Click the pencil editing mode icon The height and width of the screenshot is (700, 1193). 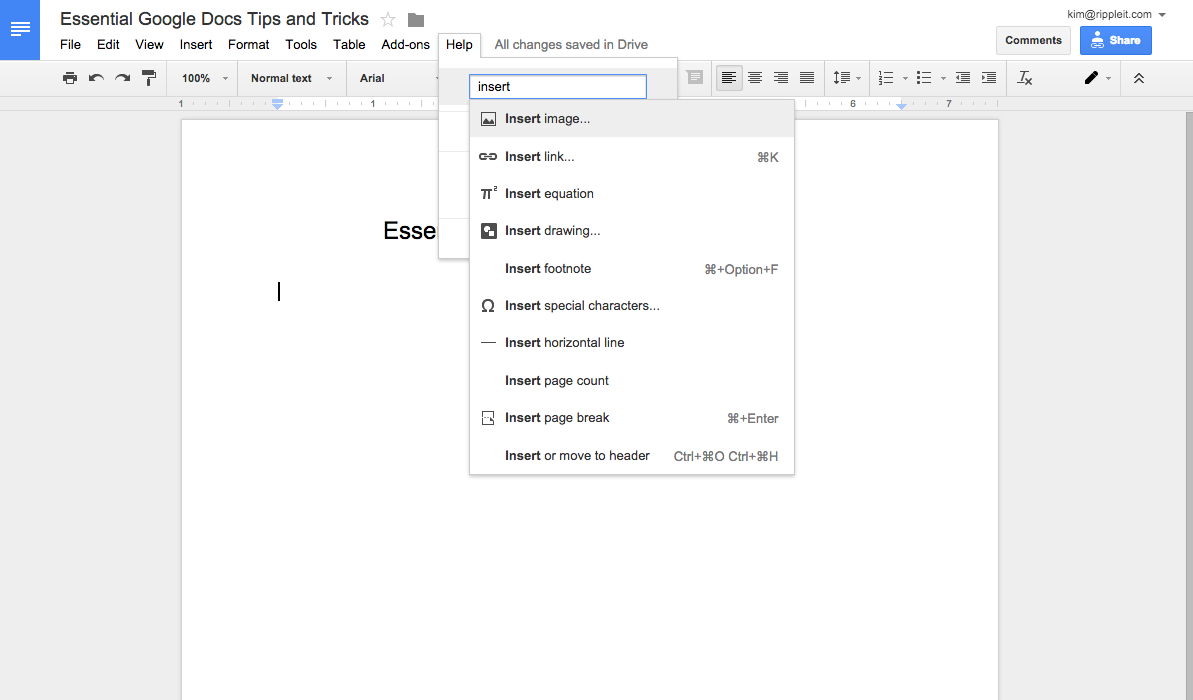coord(1091,78)
